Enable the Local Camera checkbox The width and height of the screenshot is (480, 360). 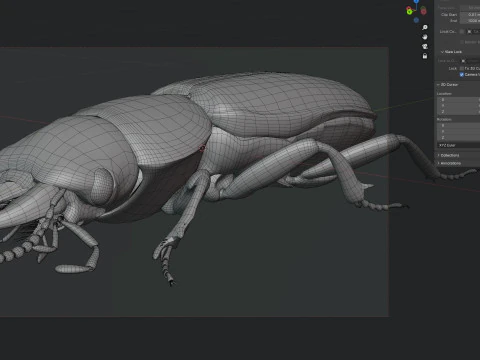[x=462, y=32]
